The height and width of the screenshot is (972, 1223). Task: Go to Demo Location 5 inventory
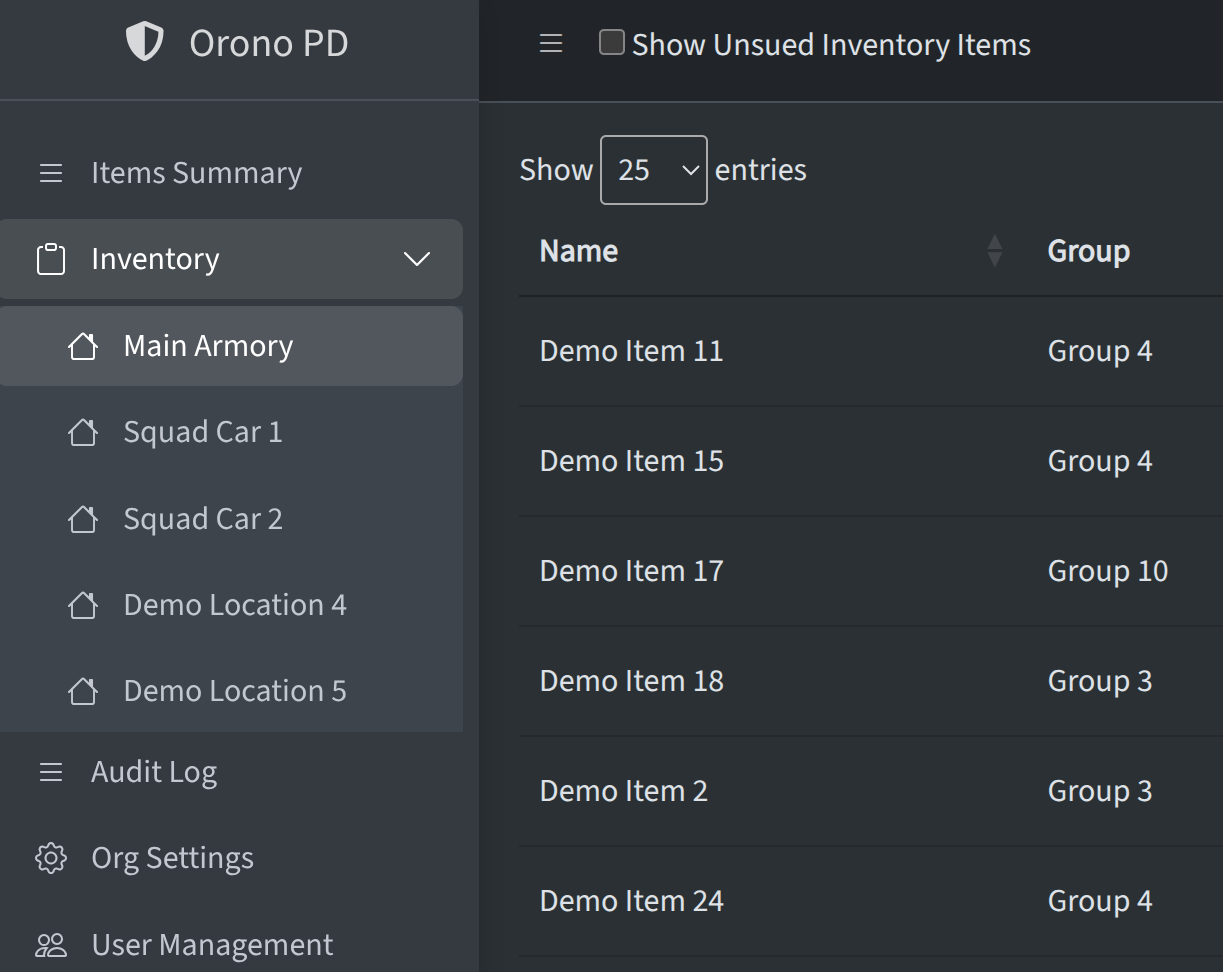235,691
